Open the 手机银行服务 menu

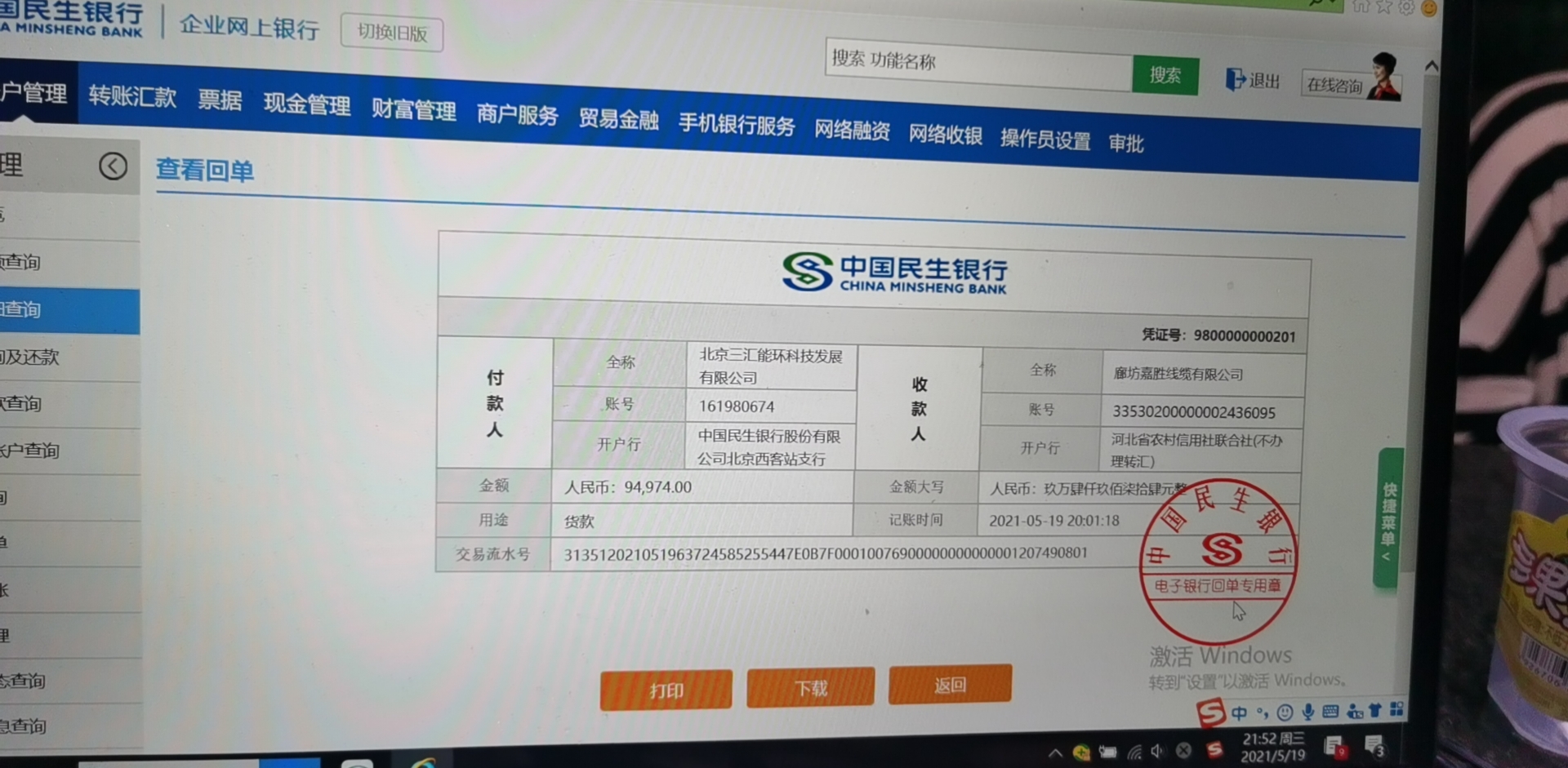737,125
